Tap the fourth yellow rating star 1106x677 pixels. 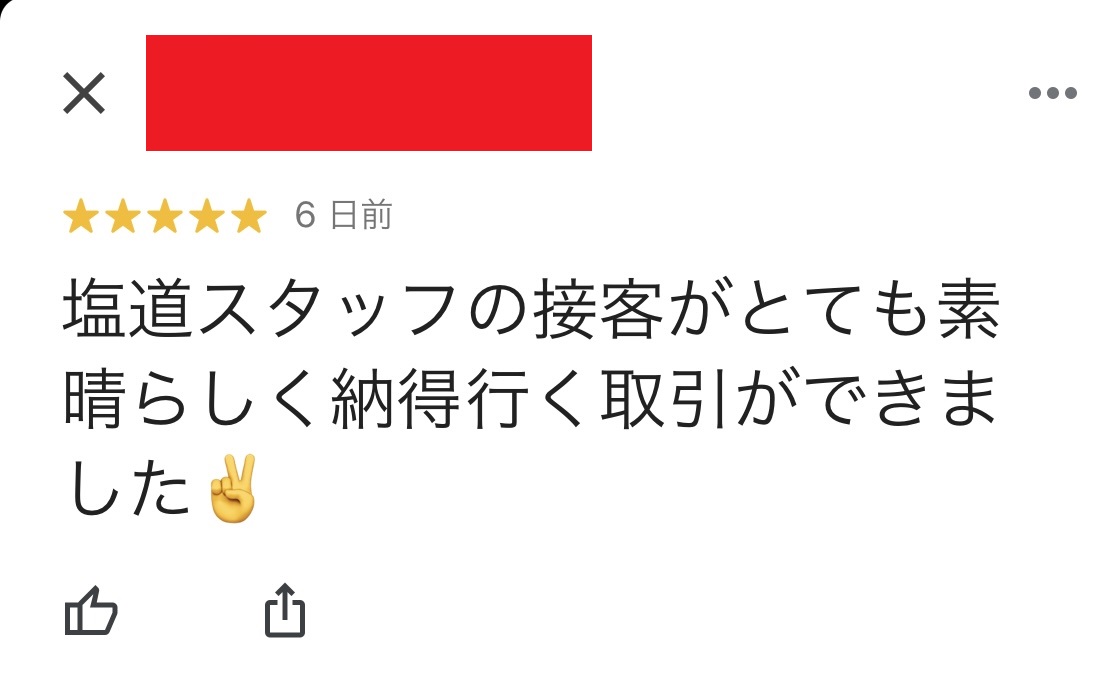coord(207,216)
